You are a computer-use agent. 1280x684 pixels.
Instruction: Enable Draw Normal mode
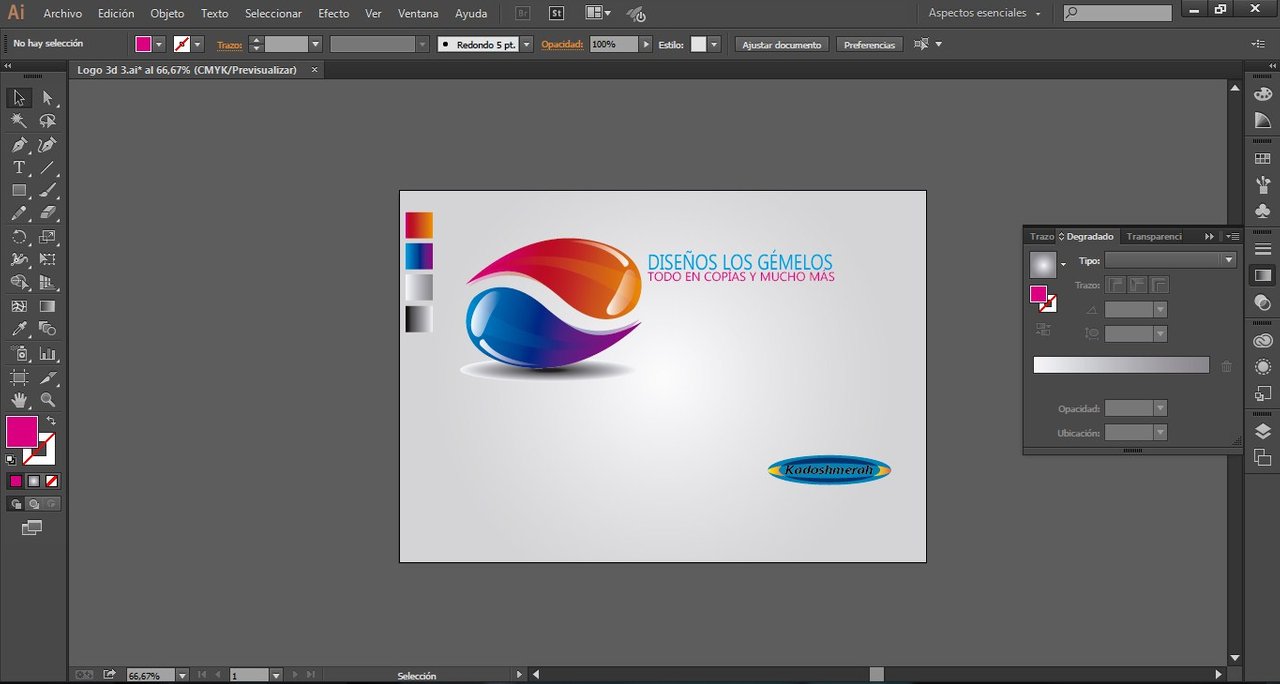(16, 504)
